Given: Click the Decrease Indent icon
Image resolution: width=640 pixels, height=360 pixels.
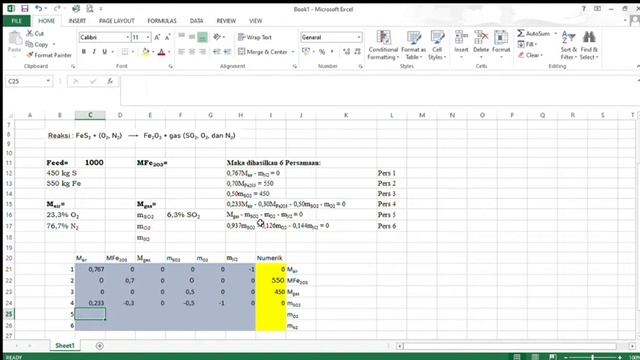Looking at the screenshot, I should click(217, 52).
